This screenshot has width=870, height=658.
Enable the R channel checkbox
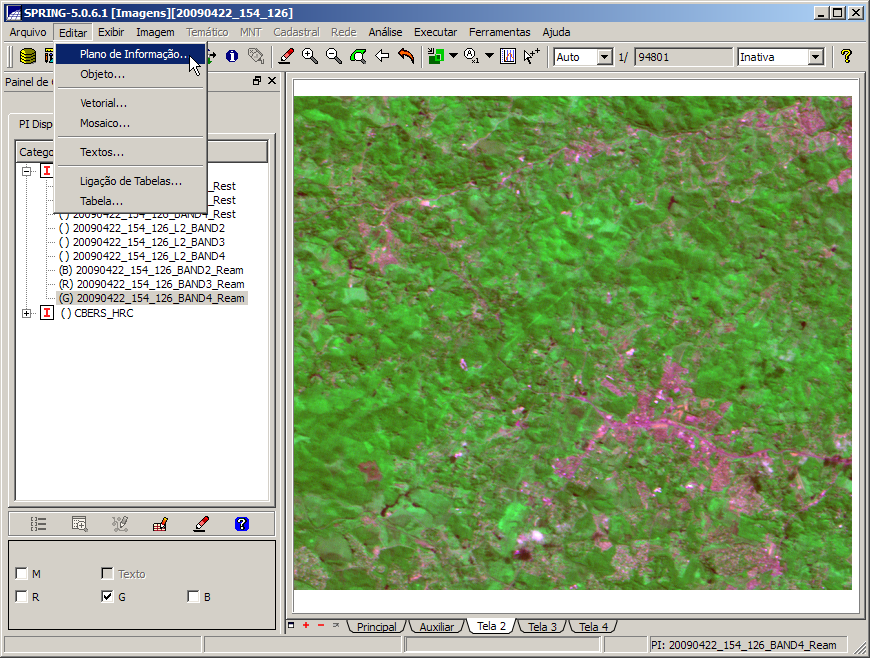(x=22, y=597)
